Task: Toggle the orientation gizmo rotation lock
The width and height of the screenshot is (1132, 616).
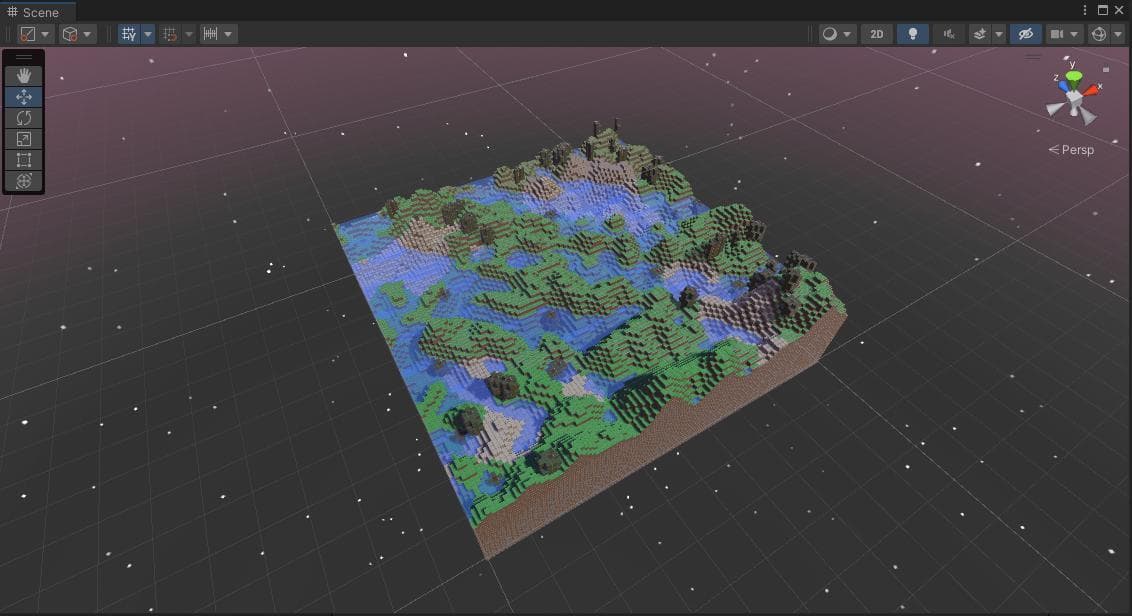Action: click(x=1106, y=69)
